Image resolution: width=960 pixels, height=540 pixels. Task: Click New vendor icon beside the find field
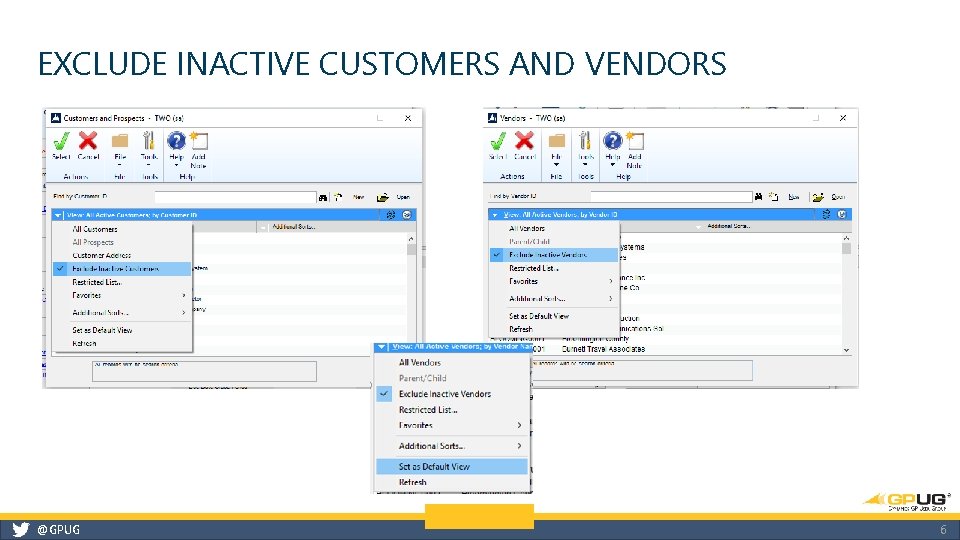pos(774,197)
